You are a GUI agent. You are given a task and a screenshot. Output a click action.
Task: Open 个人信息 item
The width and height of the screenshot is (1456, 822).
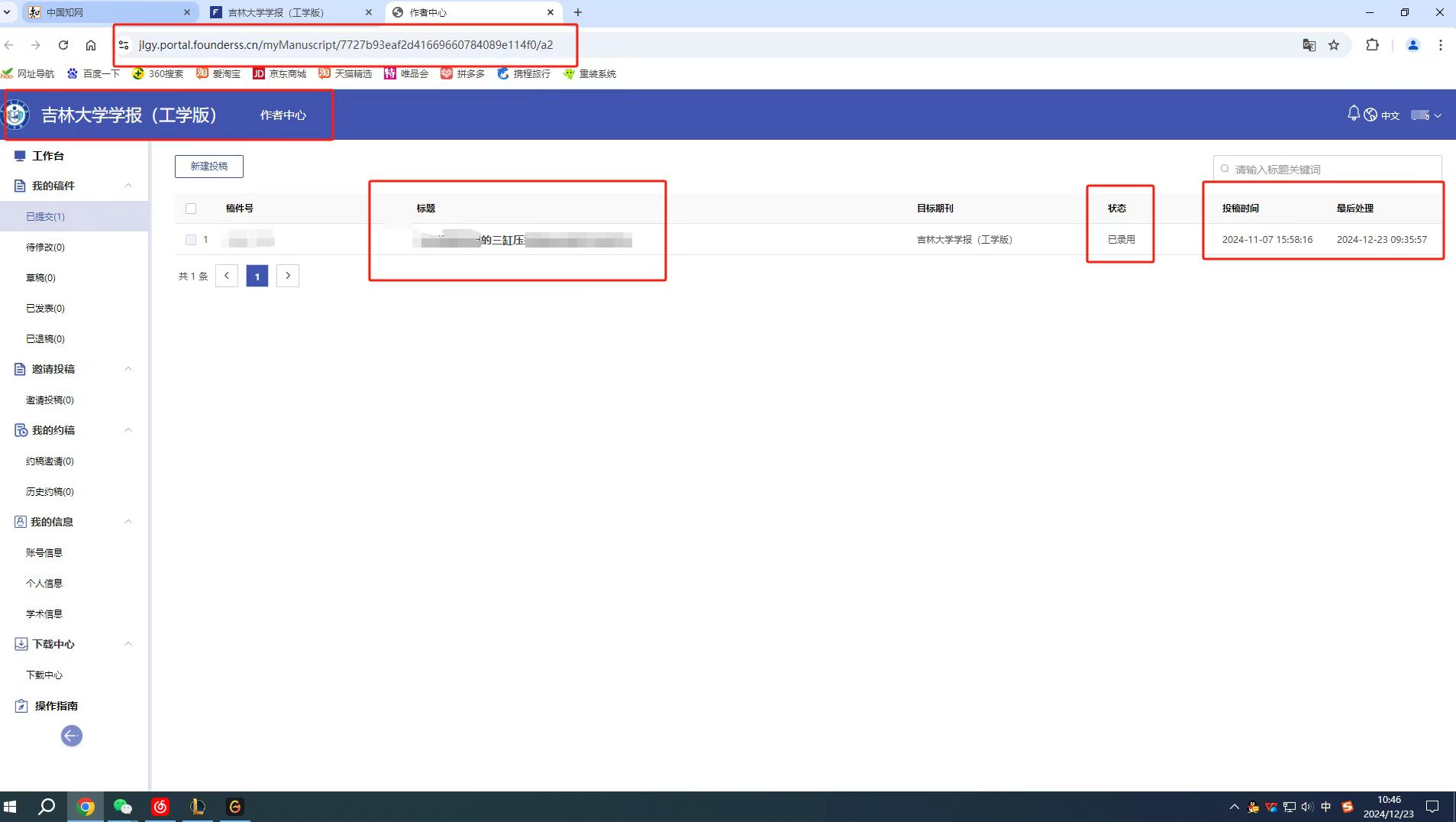tap(44, 584)
